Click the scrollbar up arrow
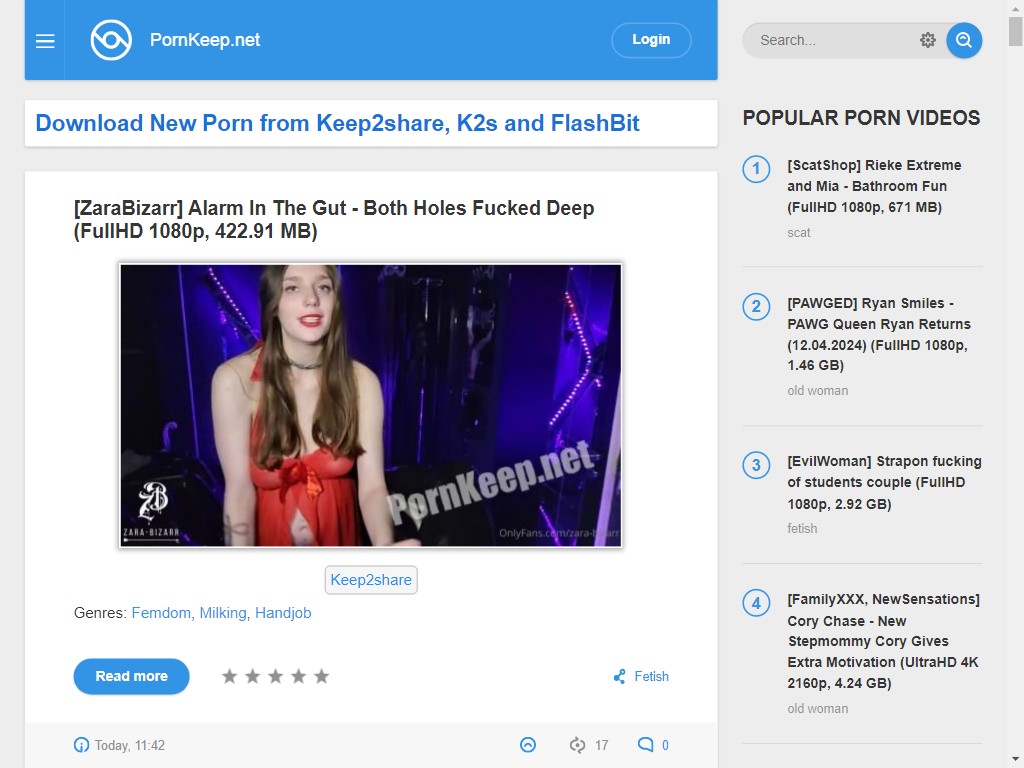 tap(1015, 8)
